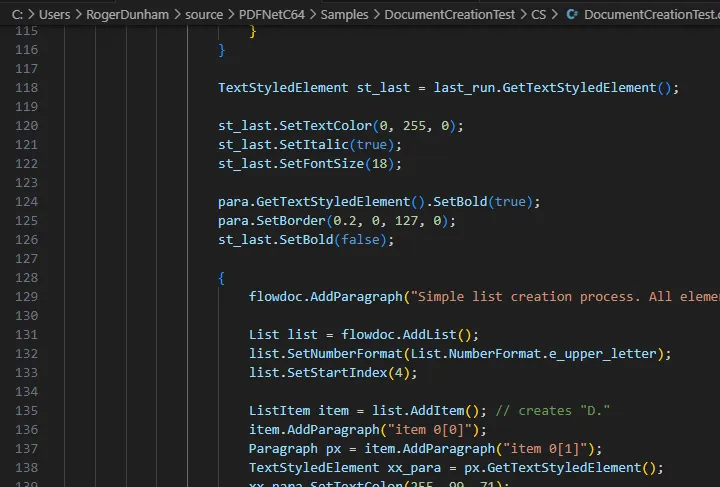Click 'SetFontSize' method on line 122

[x=321, y=163]
